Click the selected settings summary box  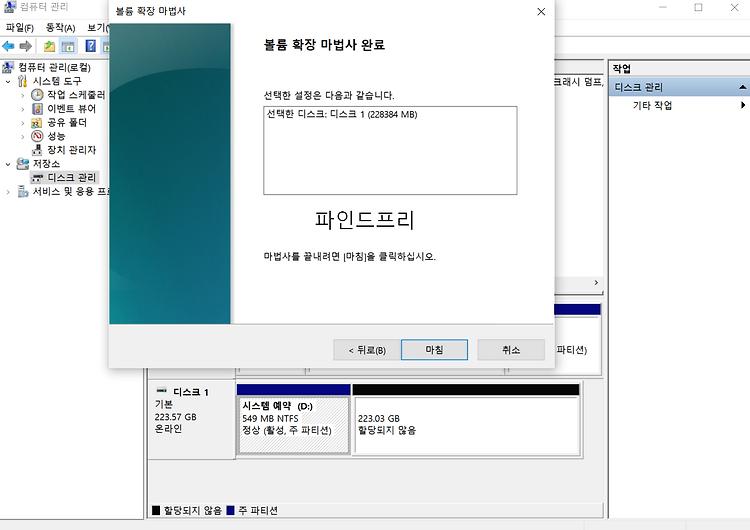point(390,151)
